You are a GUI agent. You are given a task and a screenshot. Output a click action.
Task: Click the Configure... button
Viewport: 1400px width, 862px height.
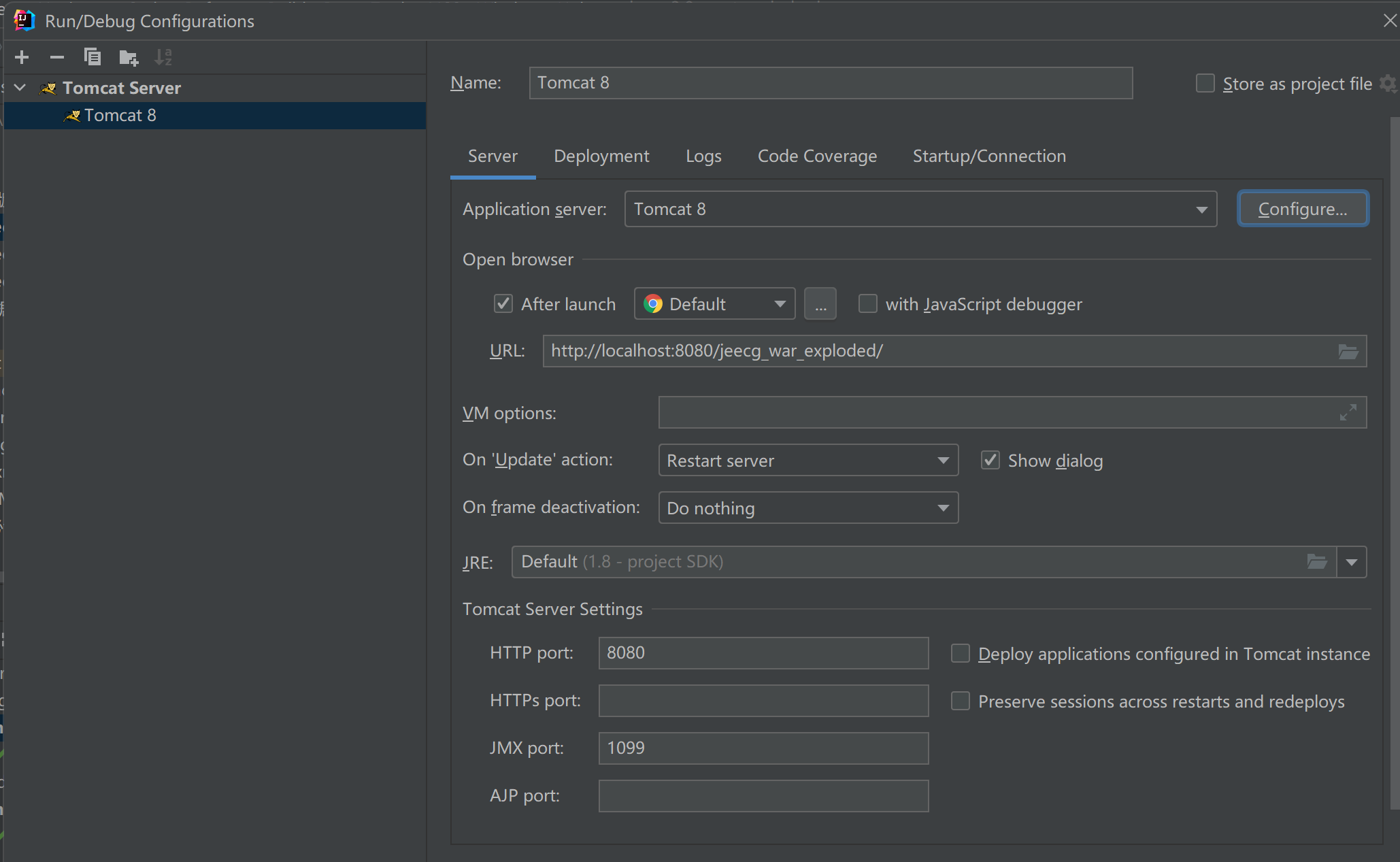pyautogui.click(x=1303, y=209)
